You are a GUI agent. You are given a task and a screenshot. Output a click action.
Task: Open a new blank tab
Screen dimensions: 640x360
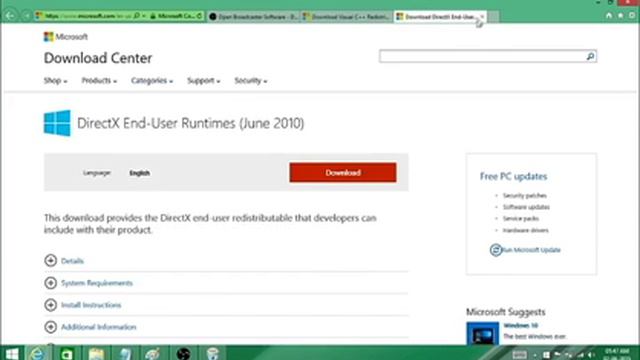click(493, 17)
